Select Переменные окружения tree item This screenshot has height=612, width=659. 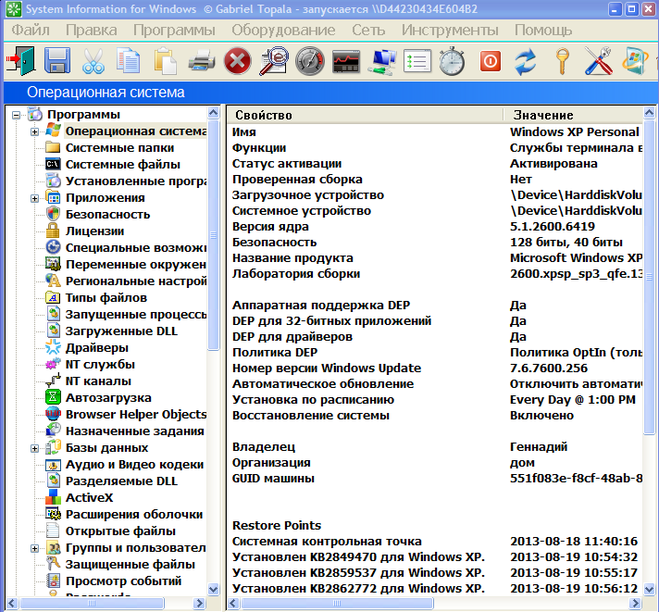pos(136,264)
